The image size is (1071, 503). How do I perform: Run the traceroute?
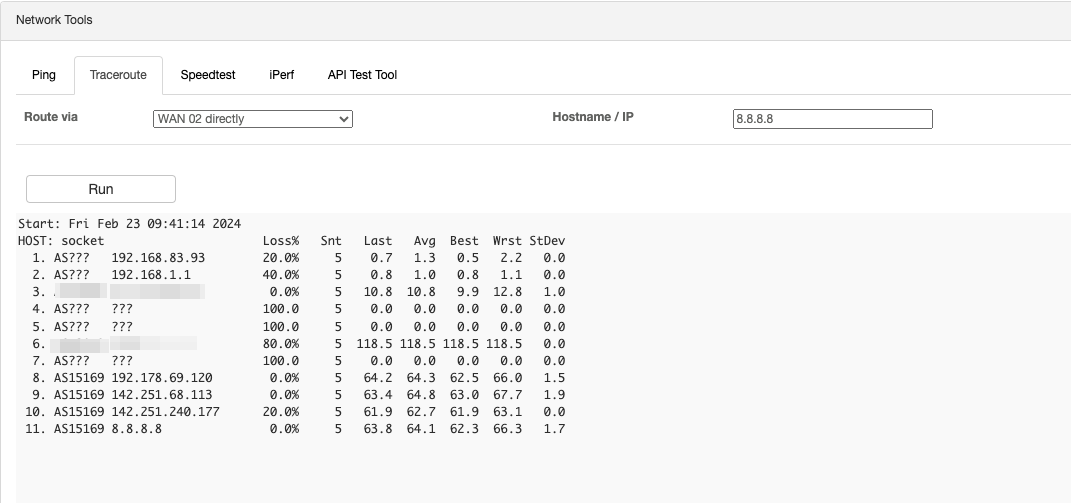click(x=101, y=189)
